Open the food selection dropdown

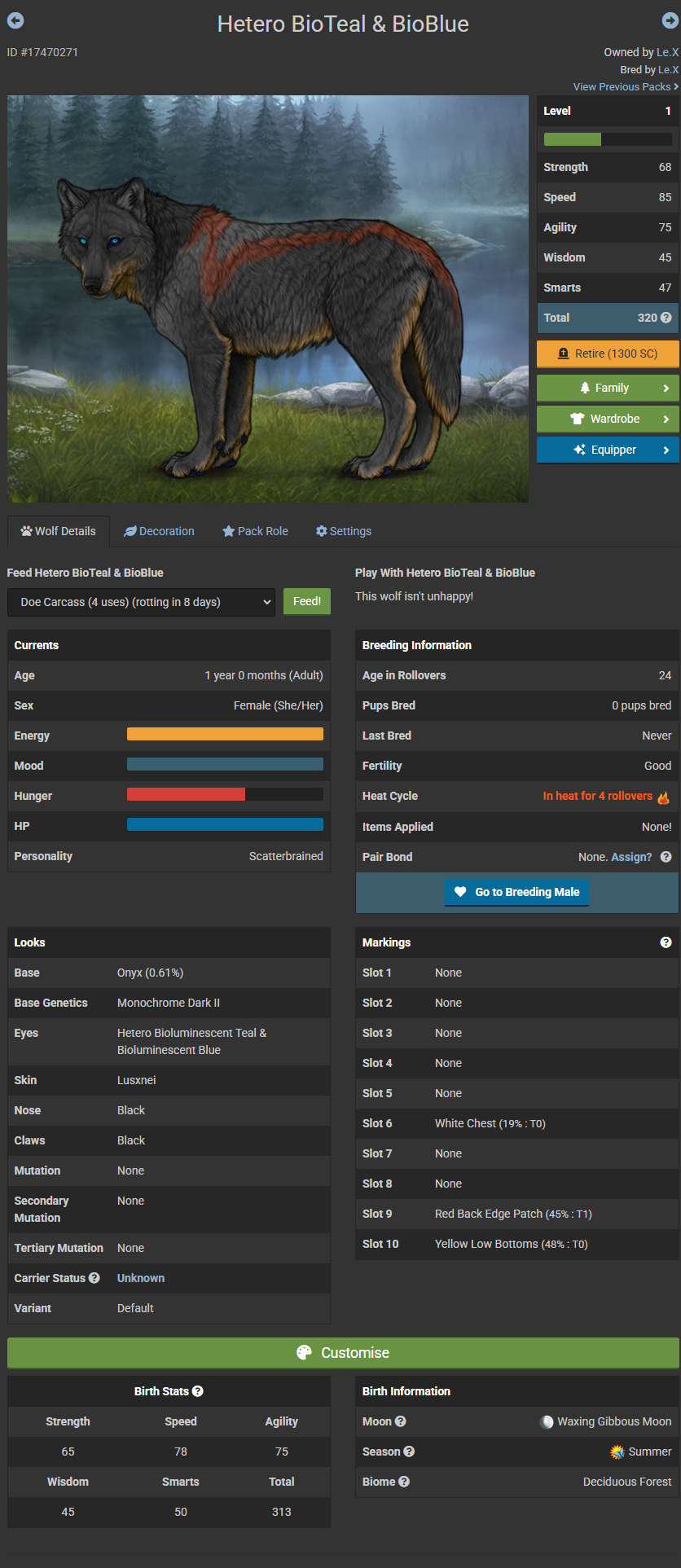pos(142,602)
